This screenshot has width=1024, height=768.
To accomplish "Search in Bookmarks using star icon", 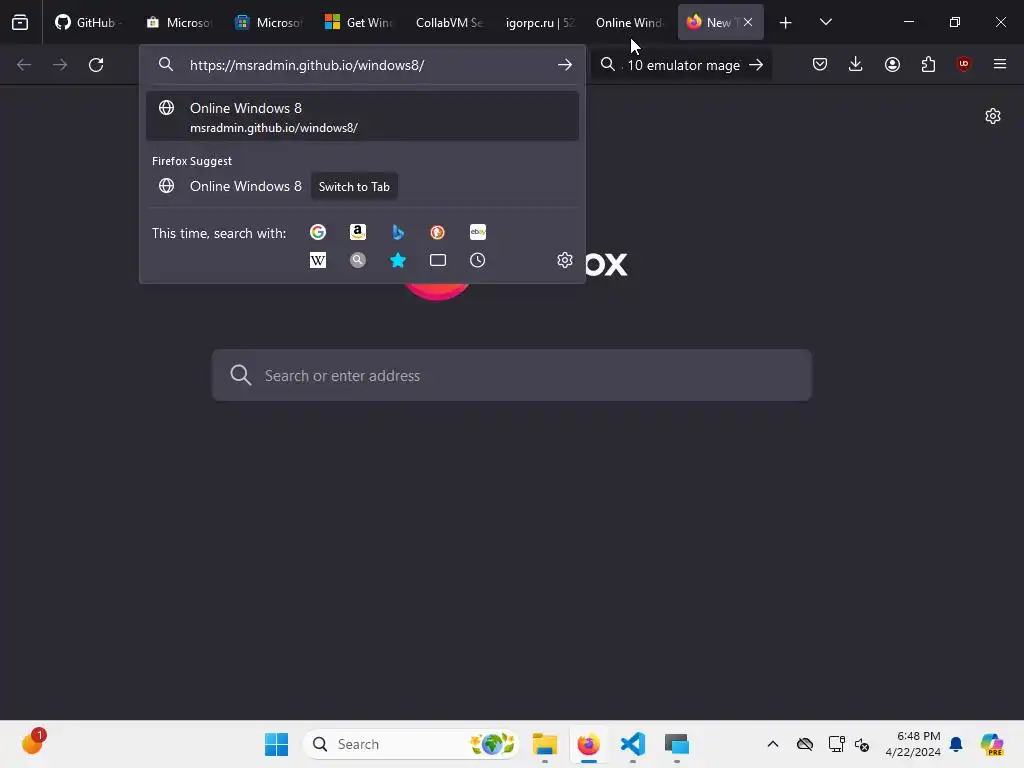I will tap(398, 260).
